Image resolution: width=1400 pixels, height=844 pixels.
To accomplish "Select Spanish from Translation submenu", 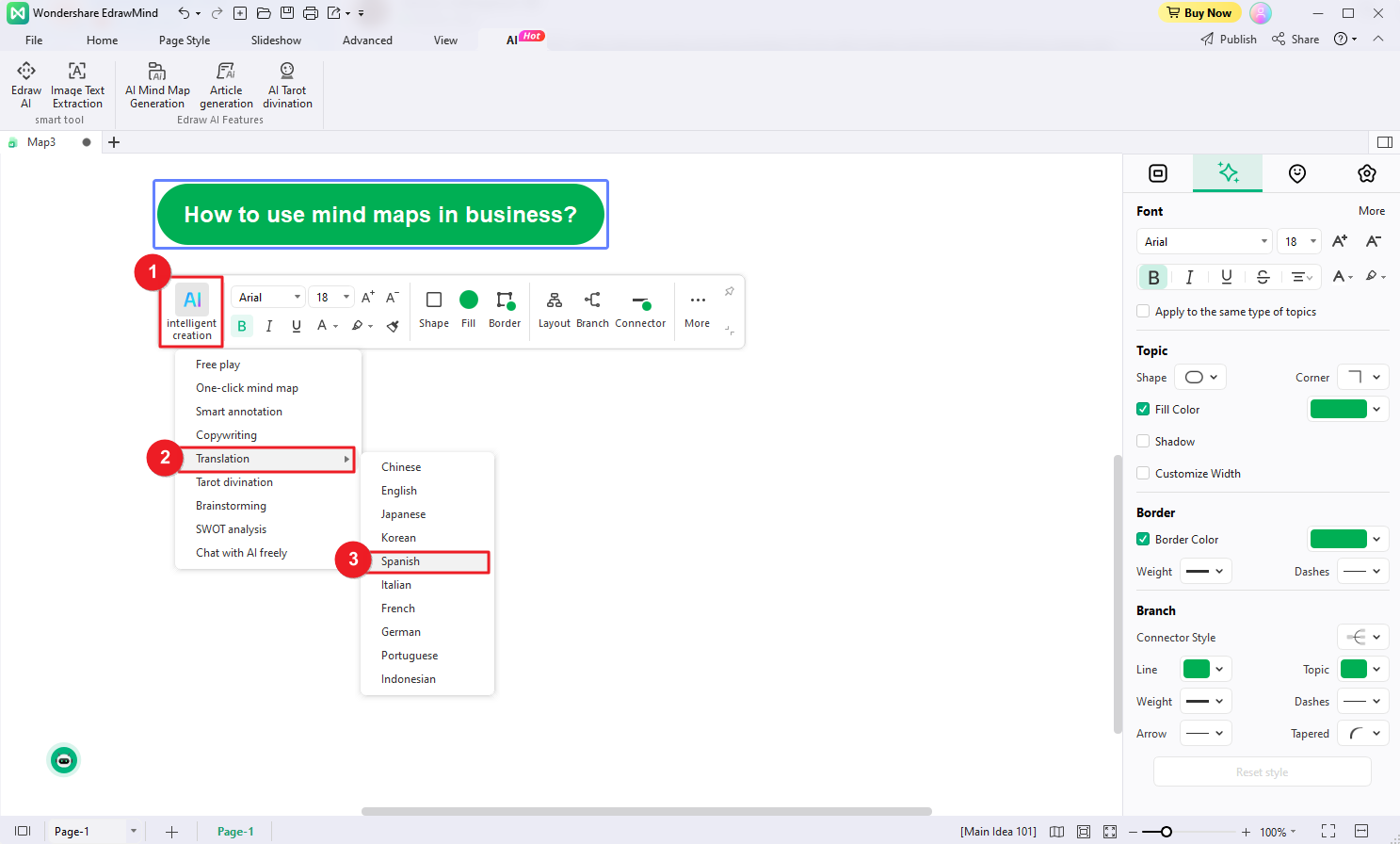I will [428, 561].
